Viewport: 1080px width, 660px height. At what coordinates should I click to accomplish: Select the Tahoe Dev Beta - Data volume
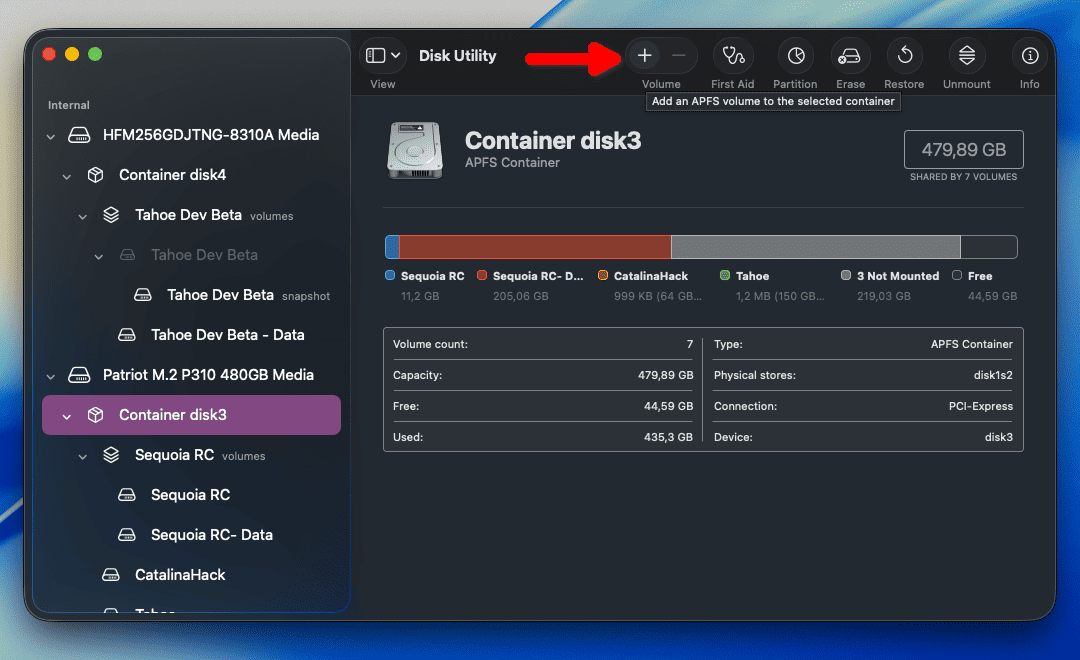tap(227, 335)
